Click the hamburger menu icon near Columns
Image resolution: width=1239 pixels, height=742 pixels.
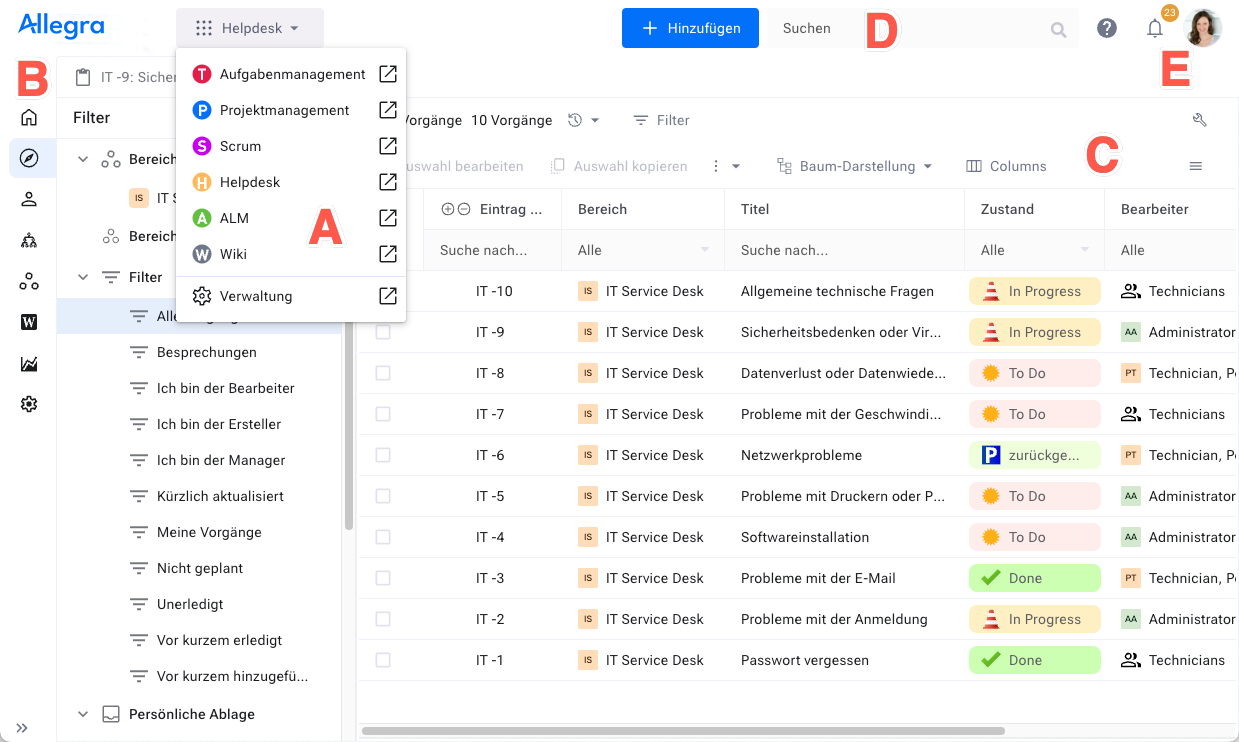pyautogui.click(x=1195, y=166)
